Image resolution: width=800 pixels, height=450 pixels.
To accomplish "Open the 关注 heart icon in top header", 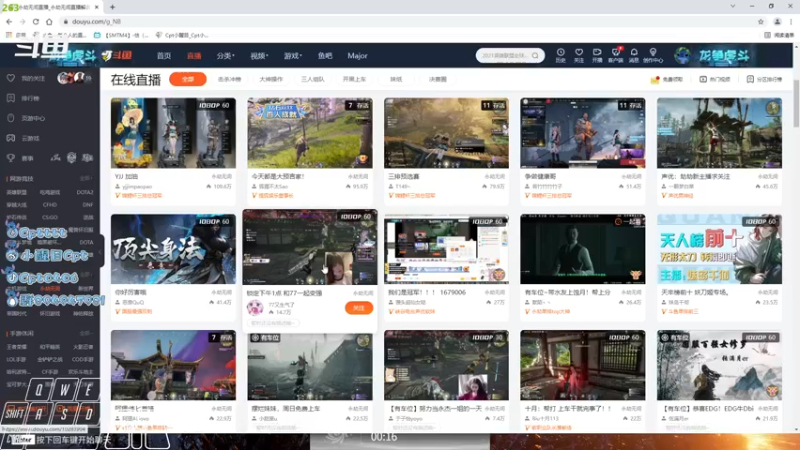I will pos(579,55).
